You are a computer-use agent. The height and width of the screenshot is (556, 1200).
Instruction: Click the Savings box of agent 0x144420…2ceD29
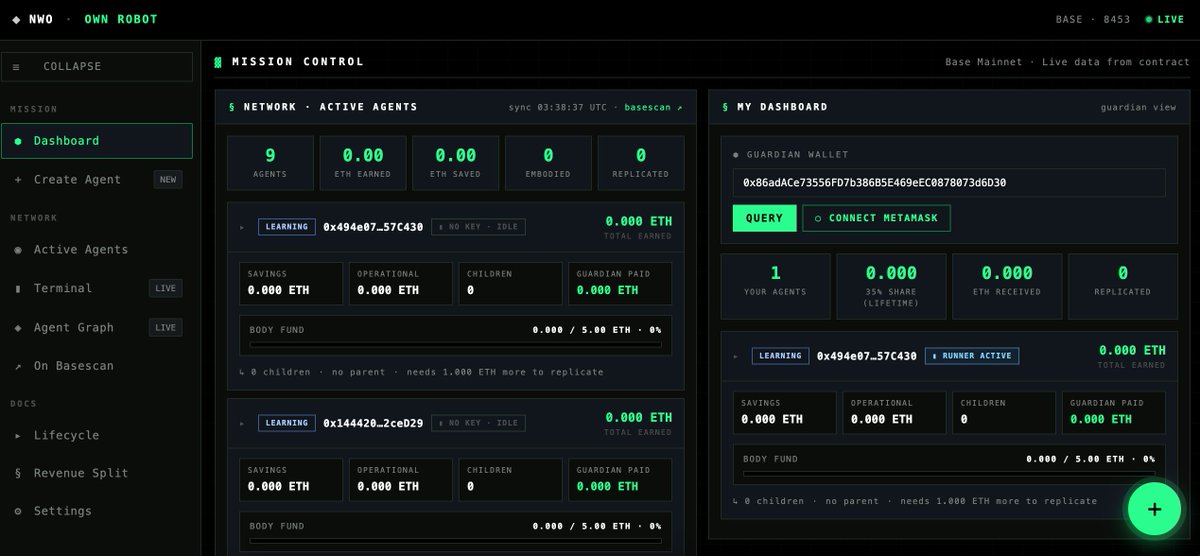291,479
